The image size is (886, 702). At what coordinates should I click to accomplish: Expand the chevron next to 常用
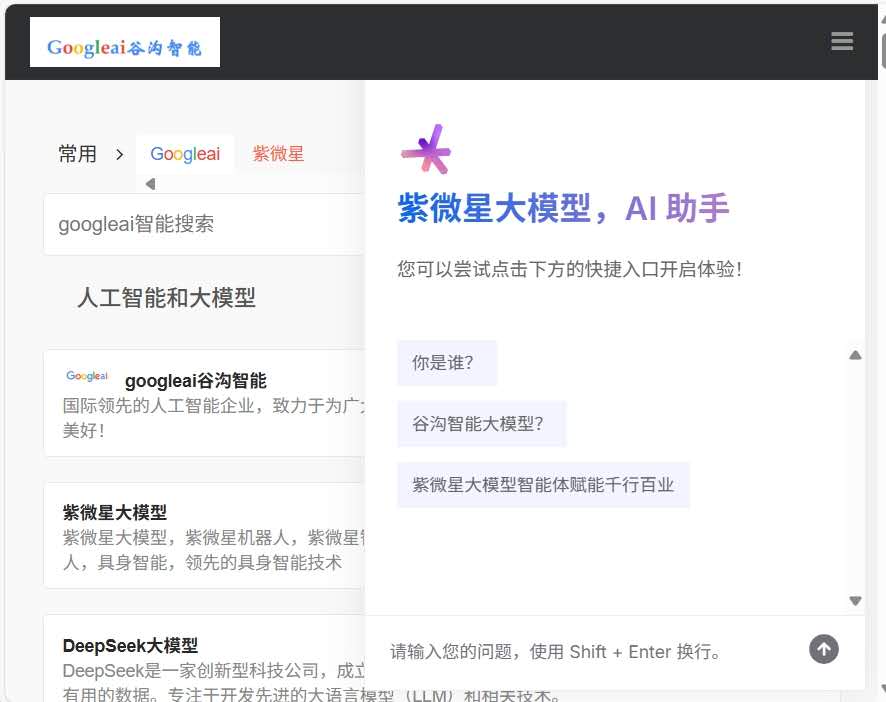click(x=120, y=154)
